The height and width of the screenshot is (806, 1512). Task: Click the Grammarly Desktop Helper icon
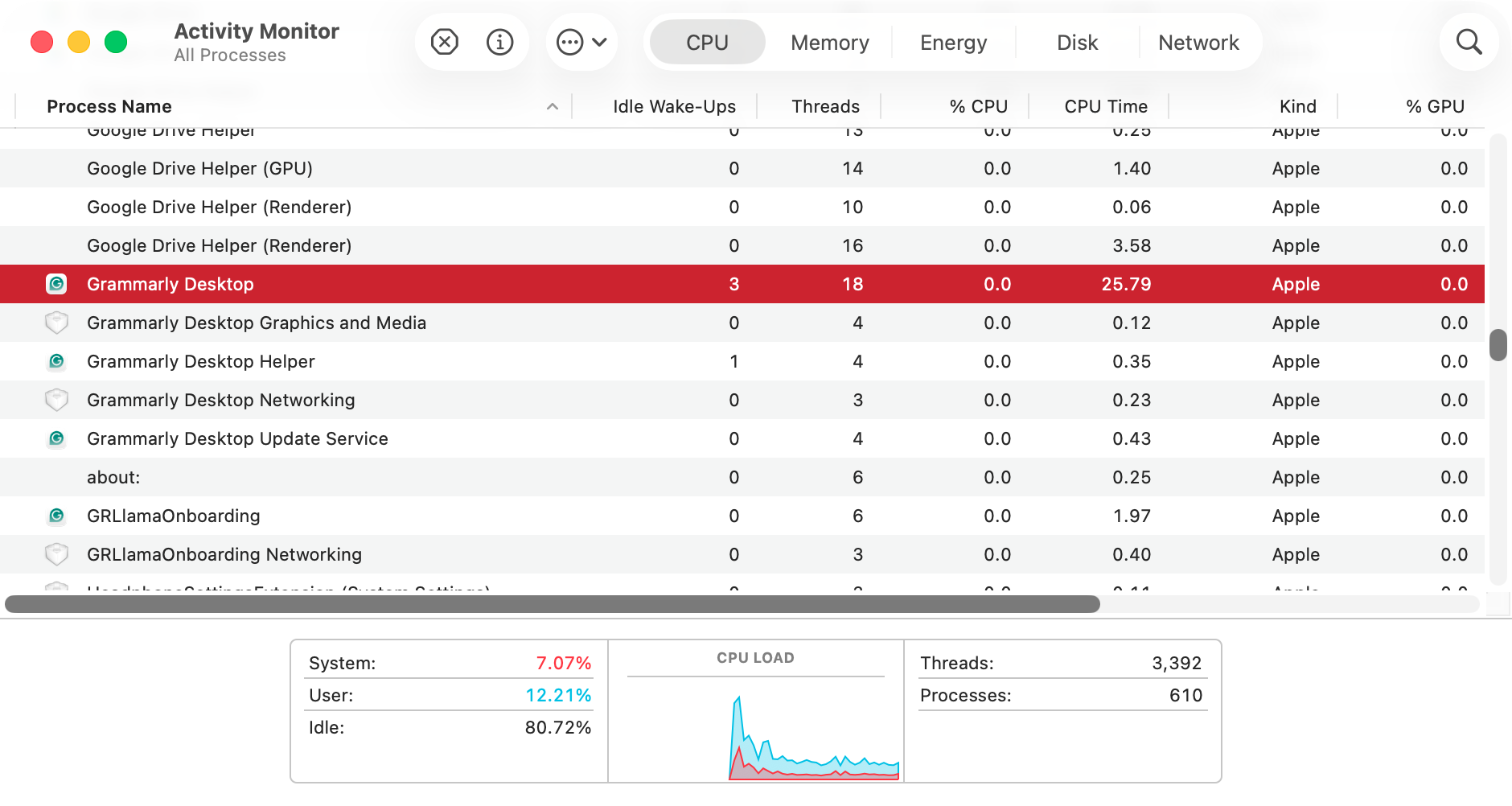point(56,361)
